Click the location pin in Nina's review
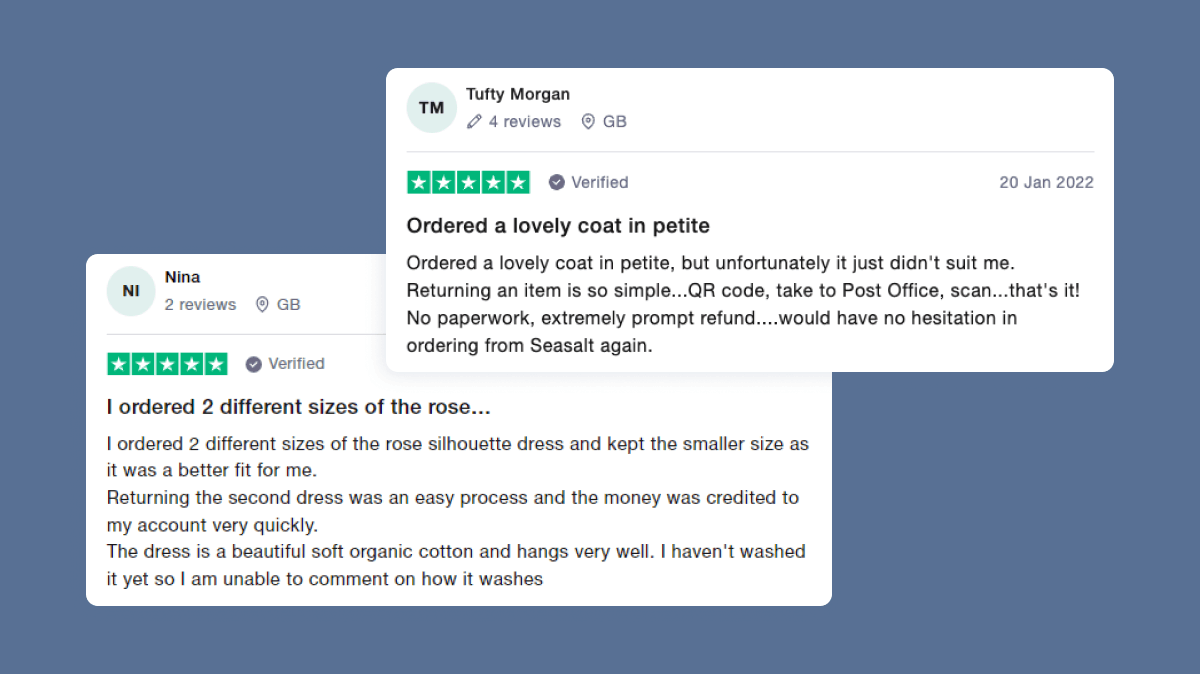 [262, 304]
